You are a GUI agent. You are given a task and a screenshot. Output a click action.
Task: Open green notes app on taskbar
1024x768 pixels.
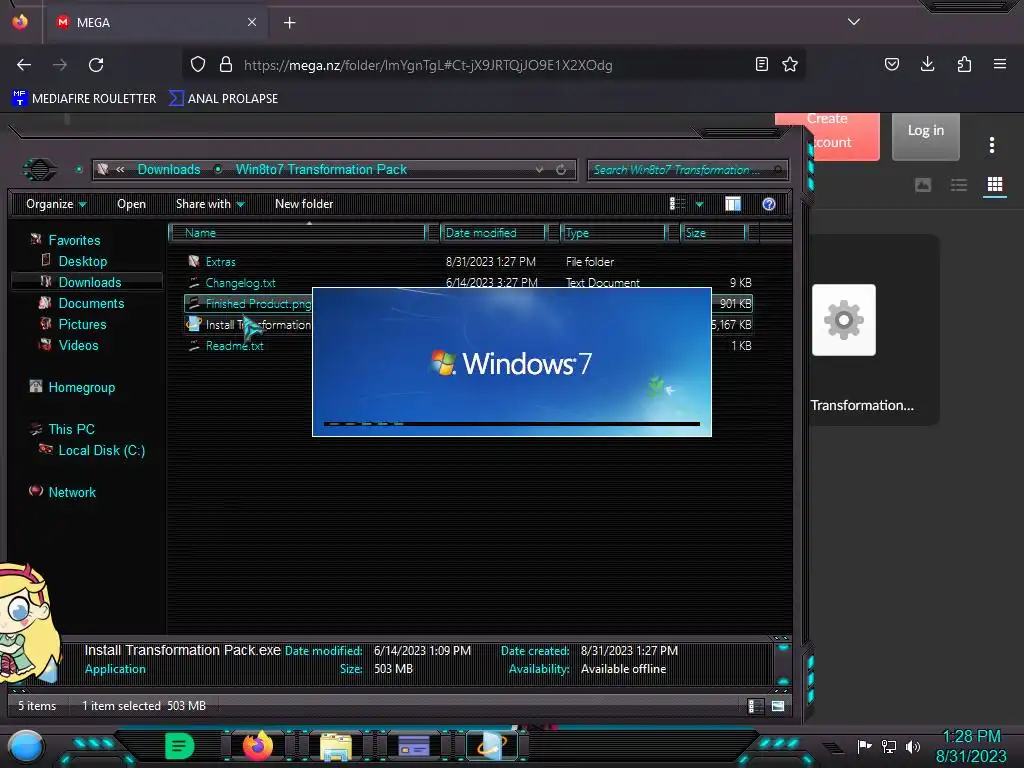click(x=180, y=746)
